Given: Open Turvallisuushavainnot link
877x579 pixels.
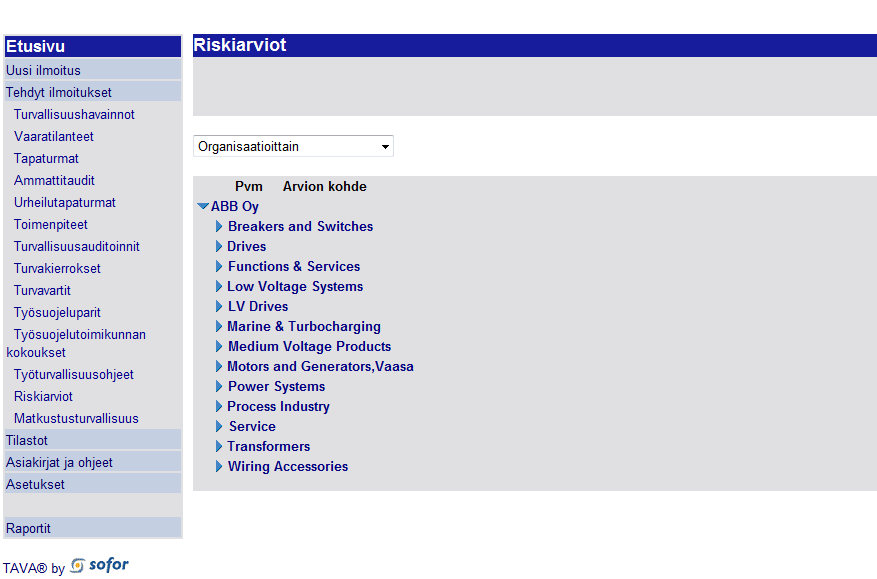Looking at the screenshot, I should click(74, 115).
